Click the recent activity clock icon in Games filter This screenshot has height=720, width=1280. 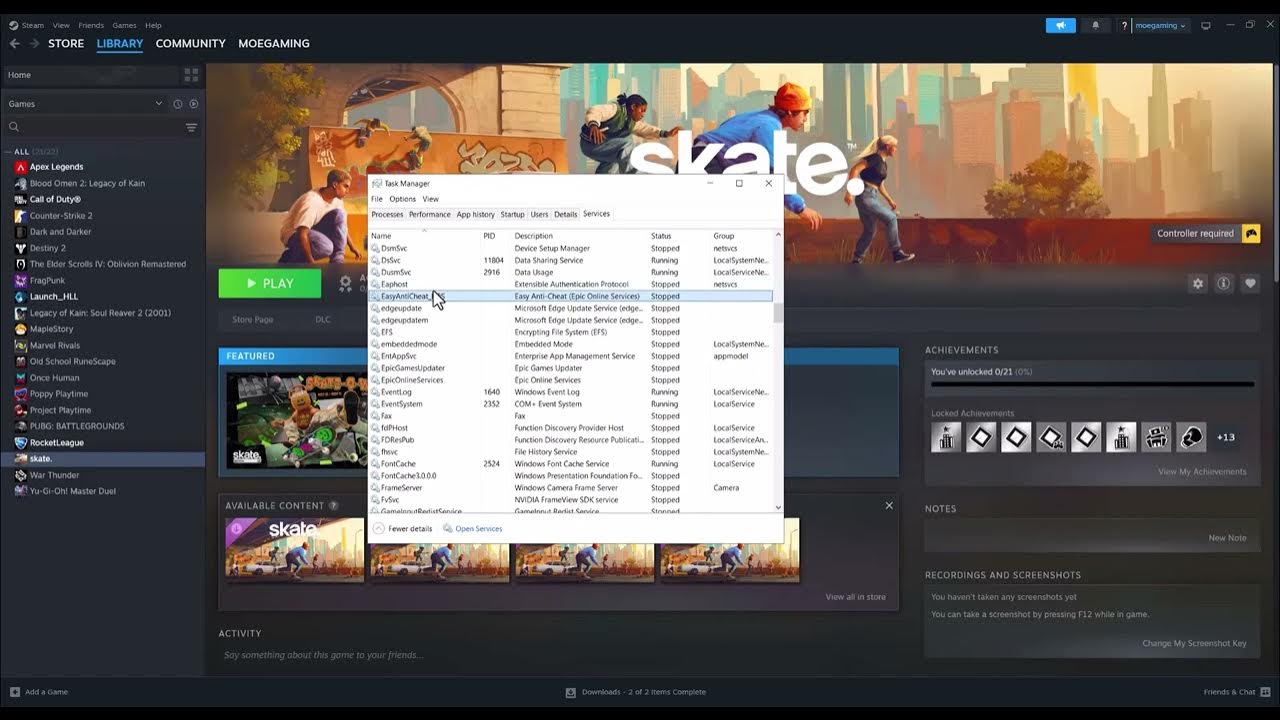click(178, 104)
